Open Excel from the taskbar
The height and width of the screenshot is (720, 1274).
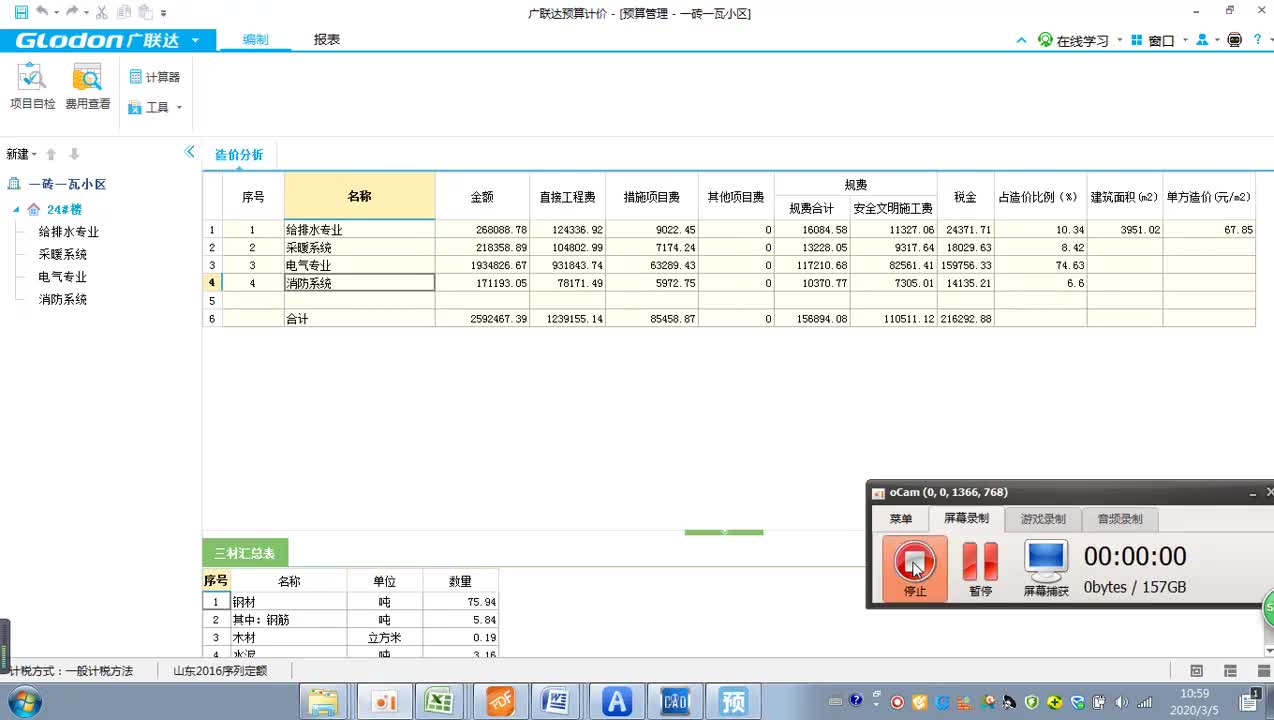click(440, 702)
